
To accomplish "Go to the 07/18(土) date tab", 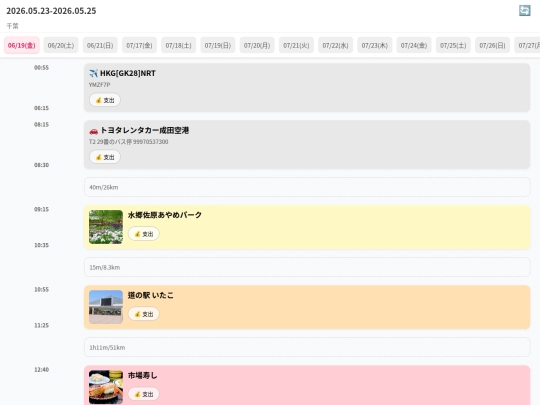I will click(x=179, y=45).
